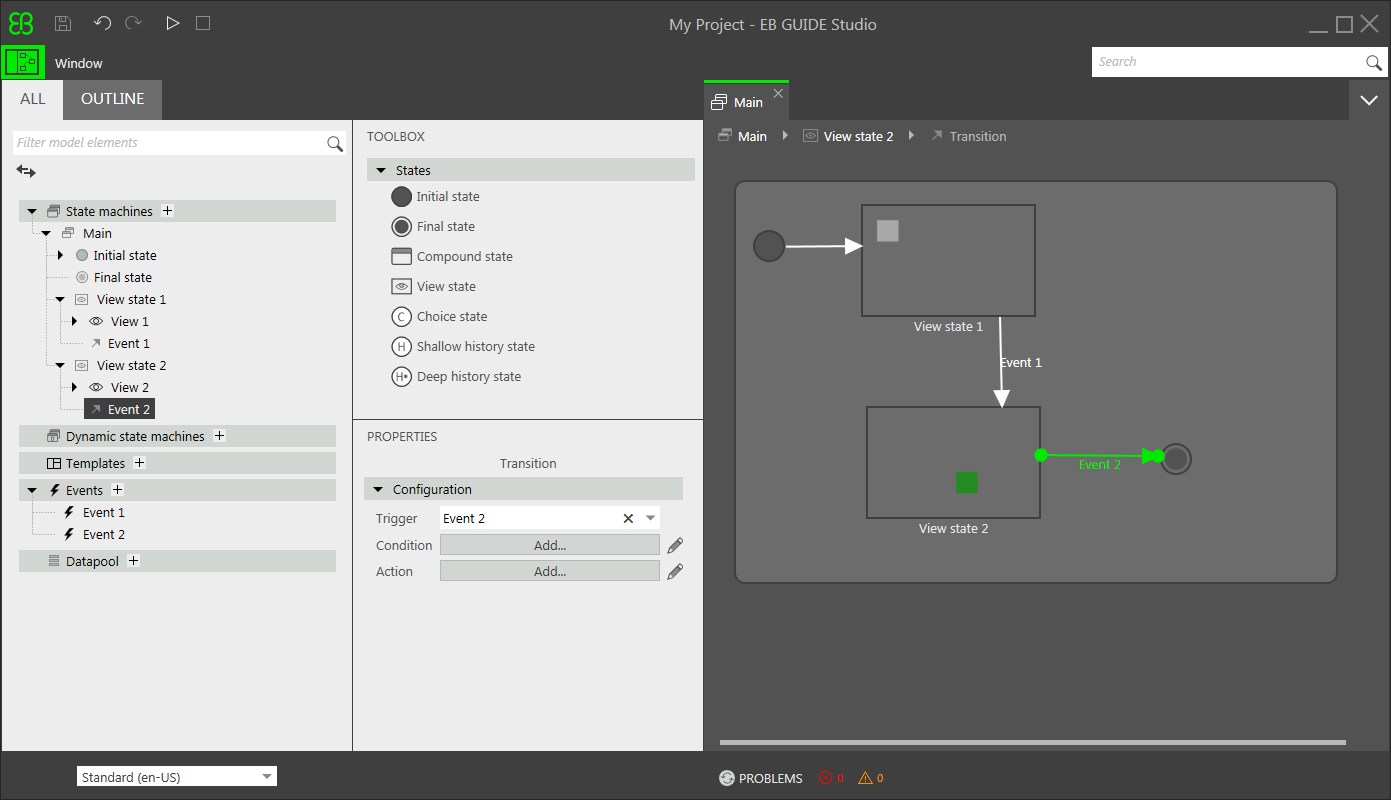Switch to the ALL tab
Image resolution: width=1391 pixels, height=800 pixels.
coord(33,99)
